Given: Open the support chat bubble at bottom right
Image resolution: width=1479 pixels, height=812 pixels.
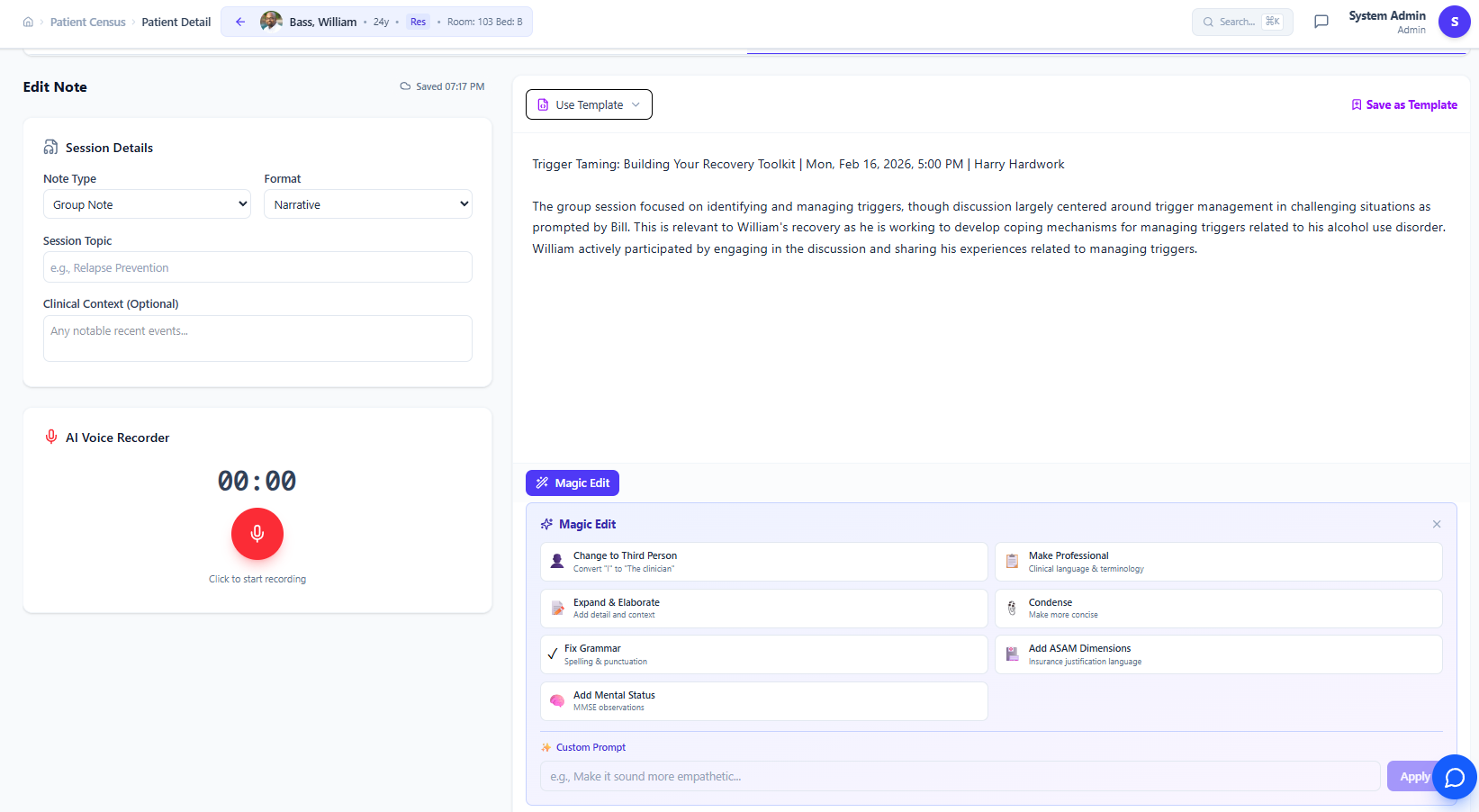Looking at the screenshot, I should click(1455, 777).
